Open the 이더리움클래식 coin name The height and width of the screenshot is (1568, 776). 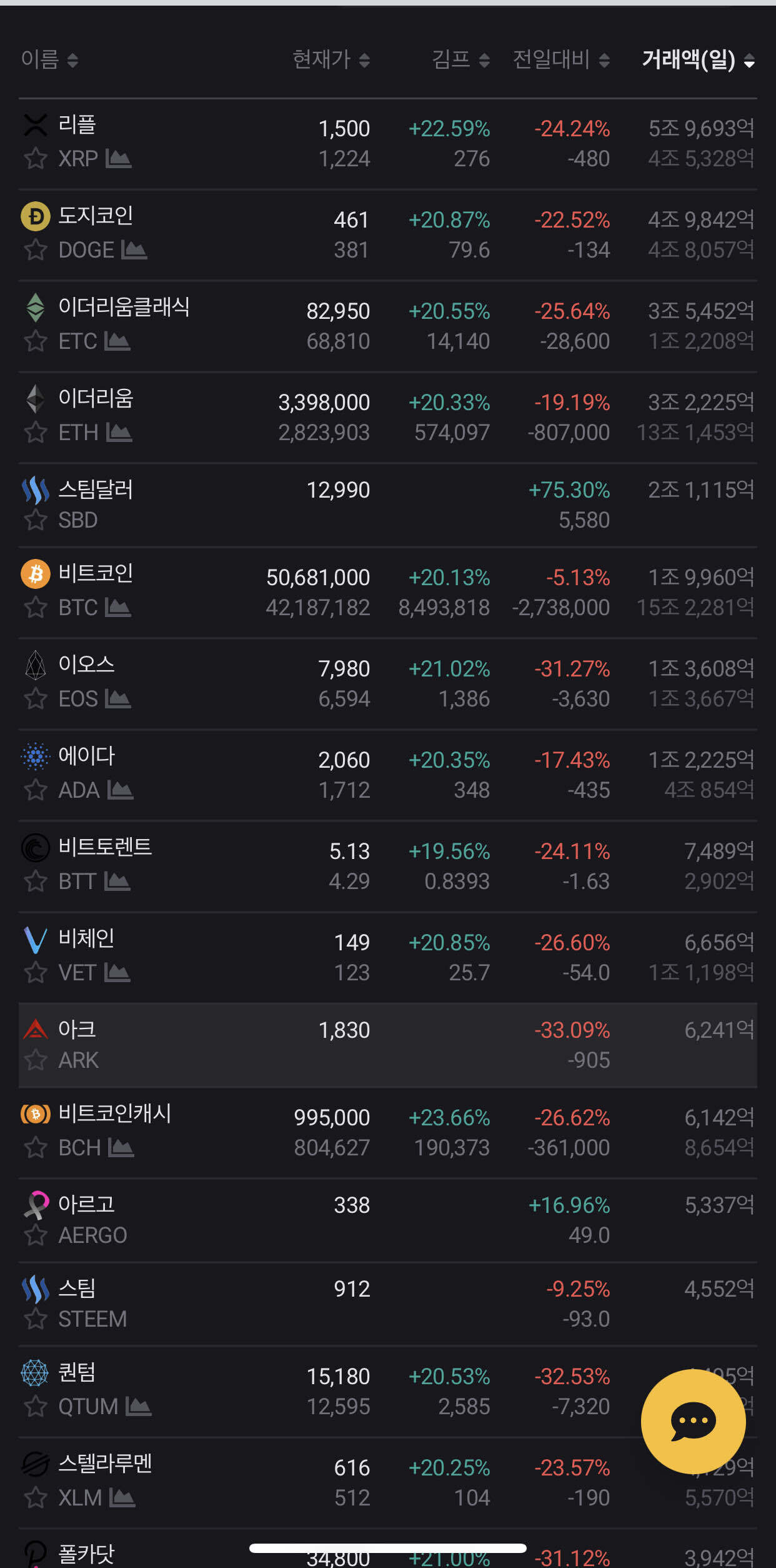(x=124, y=307)
